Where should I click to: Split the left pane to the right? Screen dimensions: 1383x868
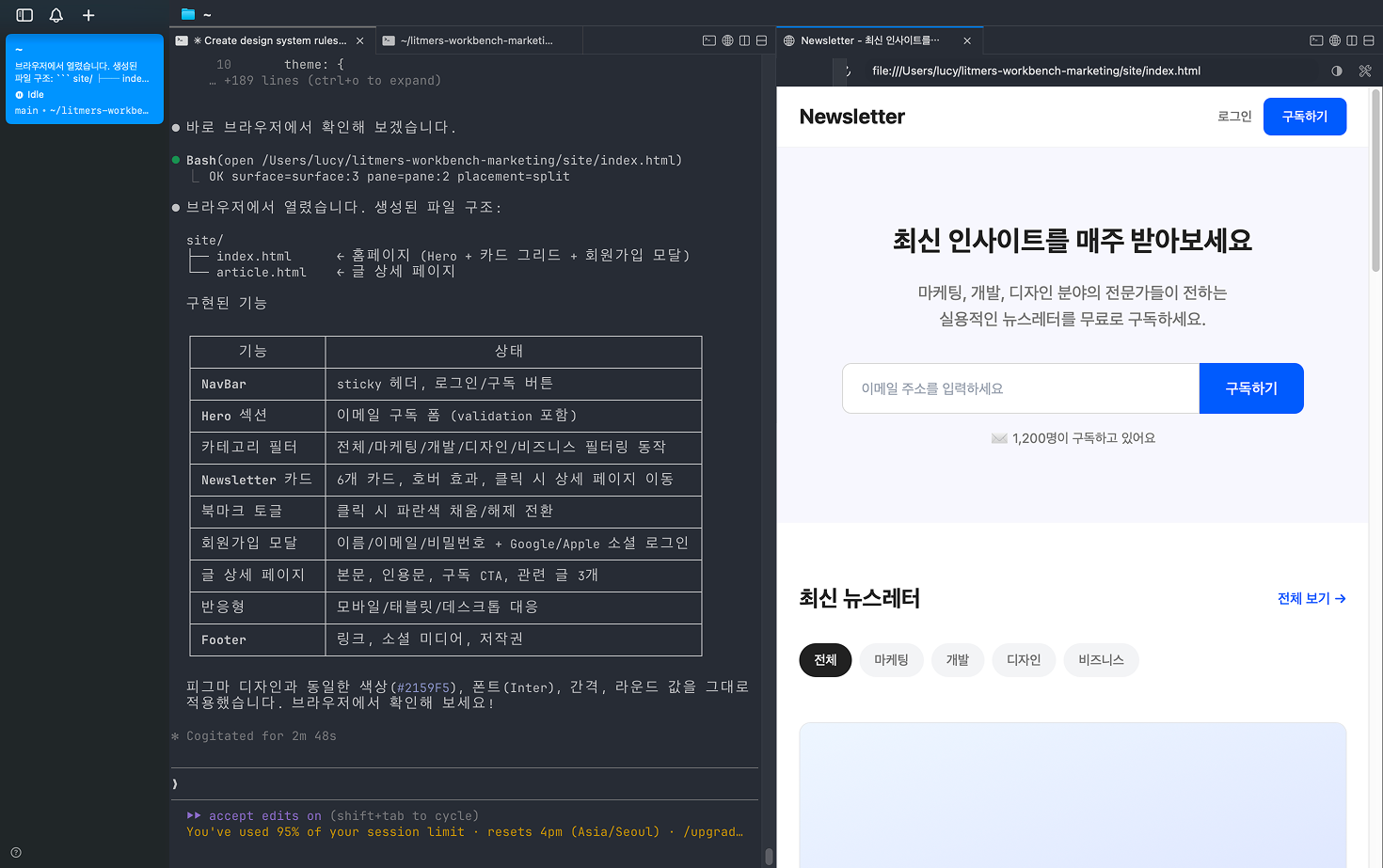[x=744, y=40]
